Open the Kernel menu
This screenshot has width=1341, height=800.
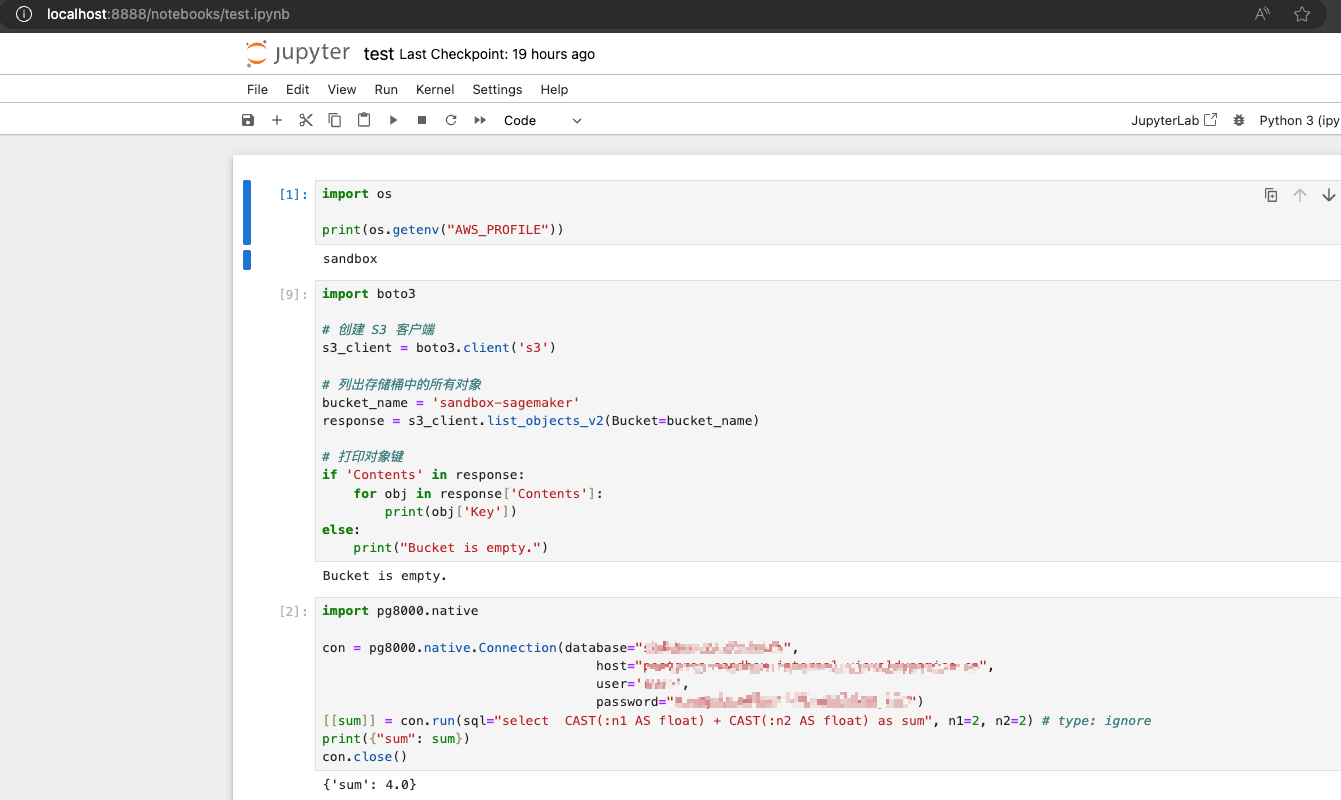tap(435, 89)
